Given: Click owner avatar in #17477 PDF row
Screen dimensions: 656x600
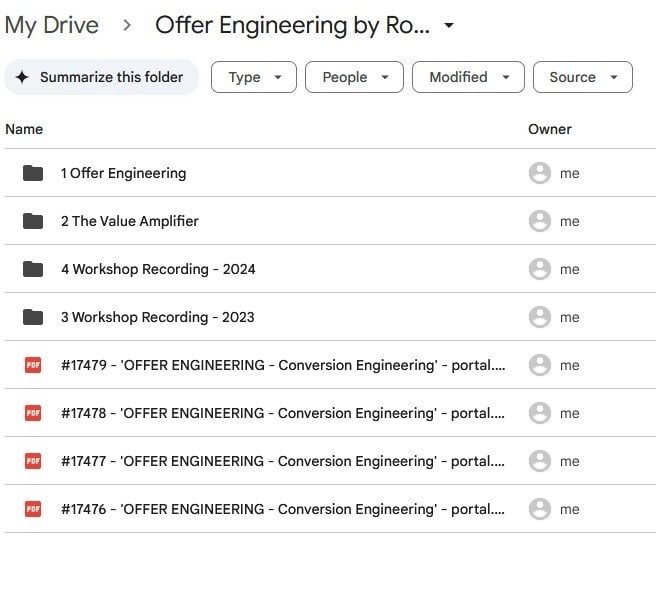Looking at the screenshot, I should pyautogui.click(x=540, y=461).
